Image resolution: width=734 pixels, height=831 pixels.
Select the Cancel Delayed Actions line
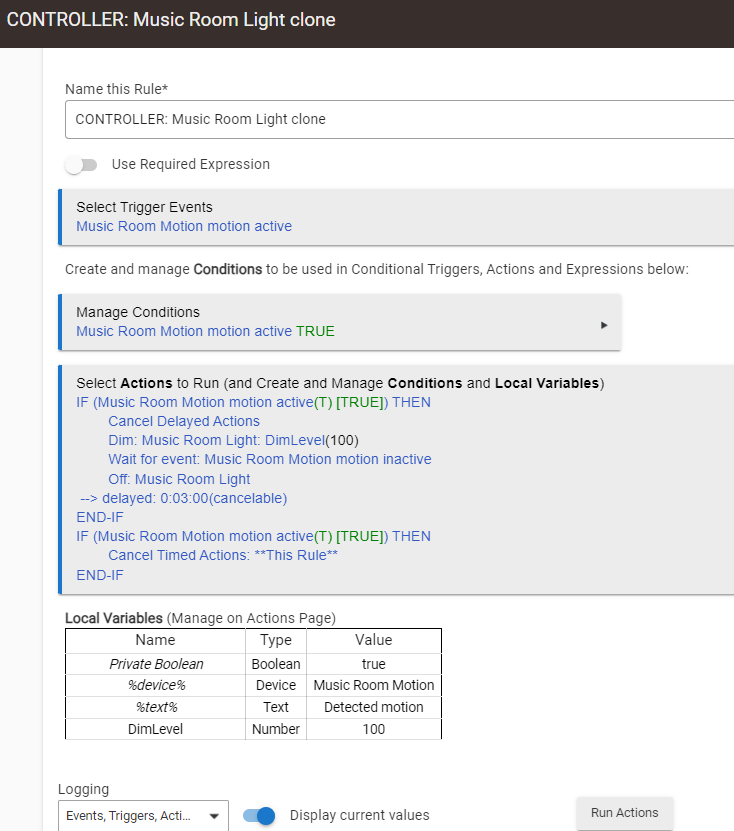(x=184, y=421)
